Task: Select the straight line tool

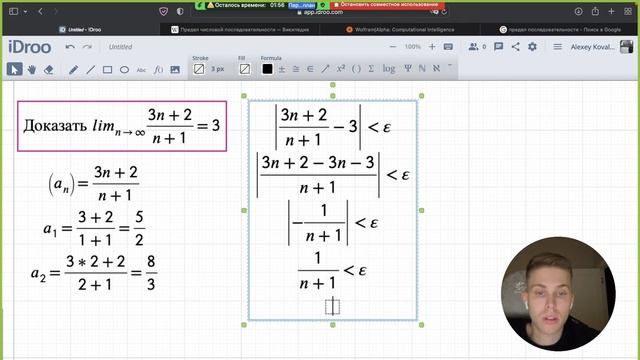Action: [x=90, y=70]
